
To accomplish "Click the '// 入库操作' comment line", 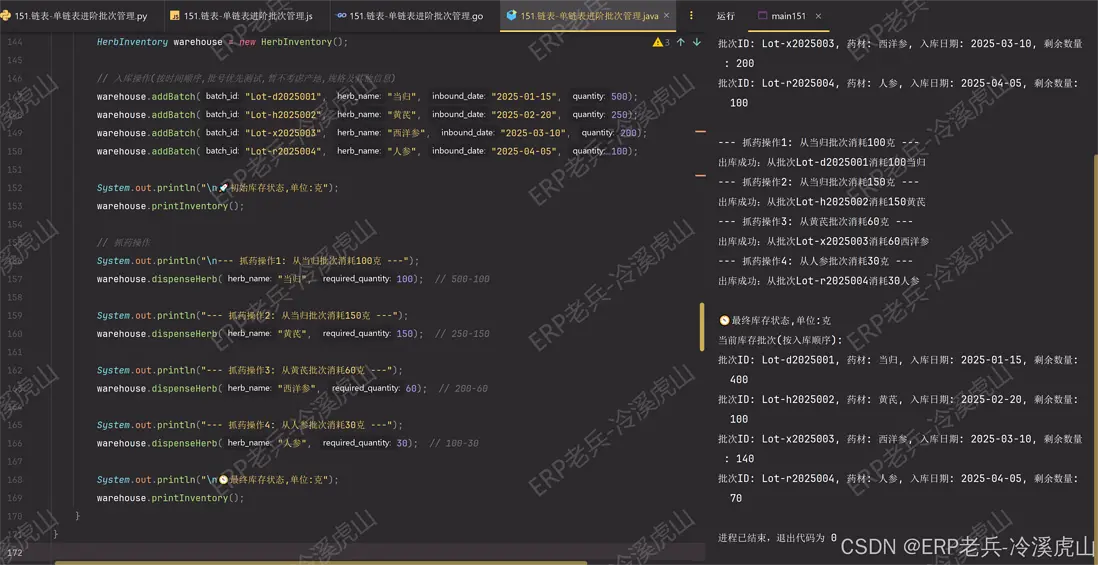I will pyautogui.click(x=246, y=78).
